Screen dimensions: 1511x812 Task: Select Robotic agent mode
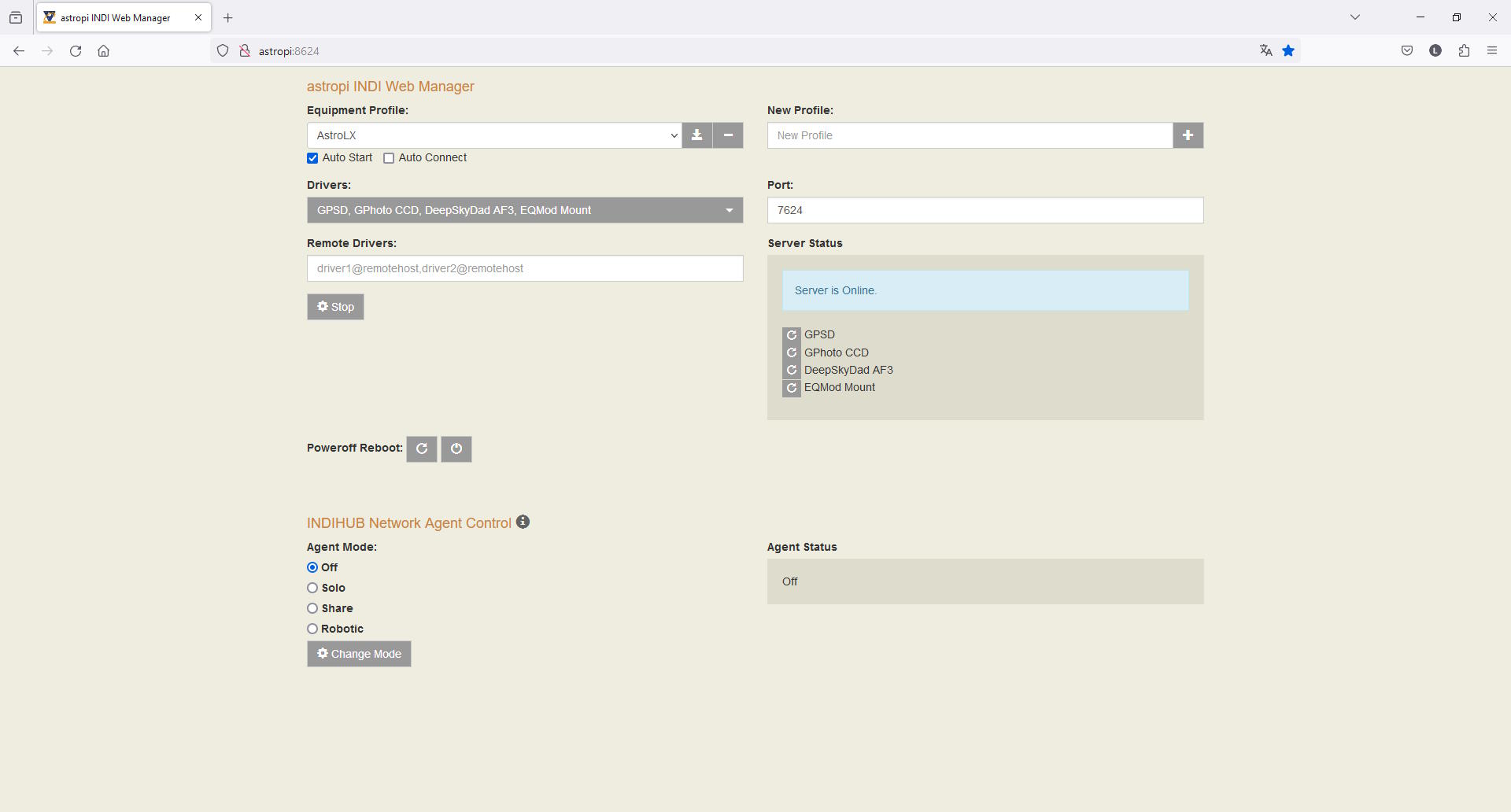(x=312, y=629)
